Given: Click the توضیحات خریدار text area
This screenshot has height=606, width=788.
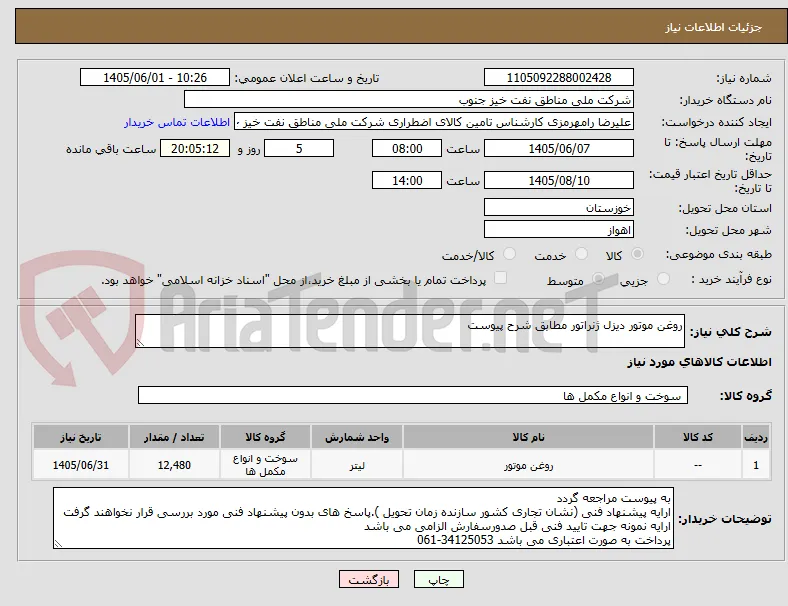Looking at the screenshot, I should tap(363, 518).
